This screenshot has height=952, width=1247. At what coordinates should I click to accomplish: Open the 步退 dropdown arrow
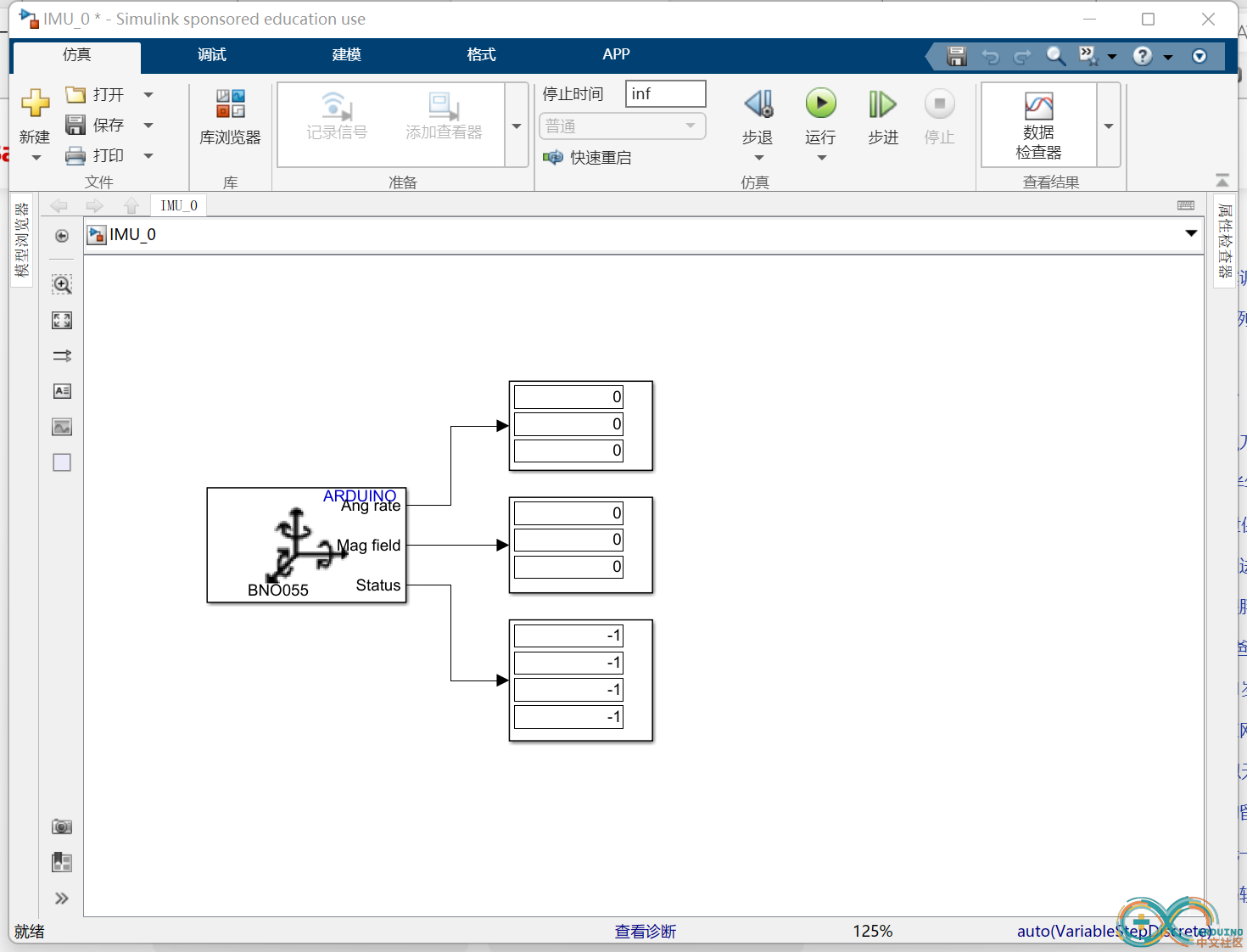point(758,158)
